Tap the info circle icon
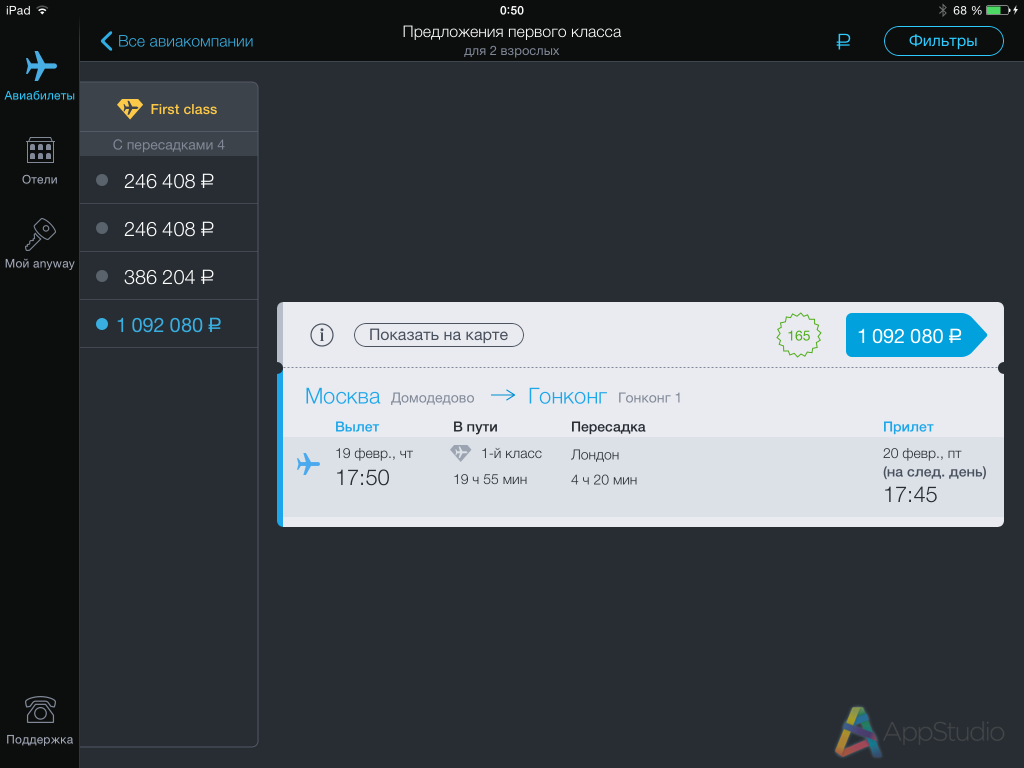The image size is (1024, 768). 321,335
